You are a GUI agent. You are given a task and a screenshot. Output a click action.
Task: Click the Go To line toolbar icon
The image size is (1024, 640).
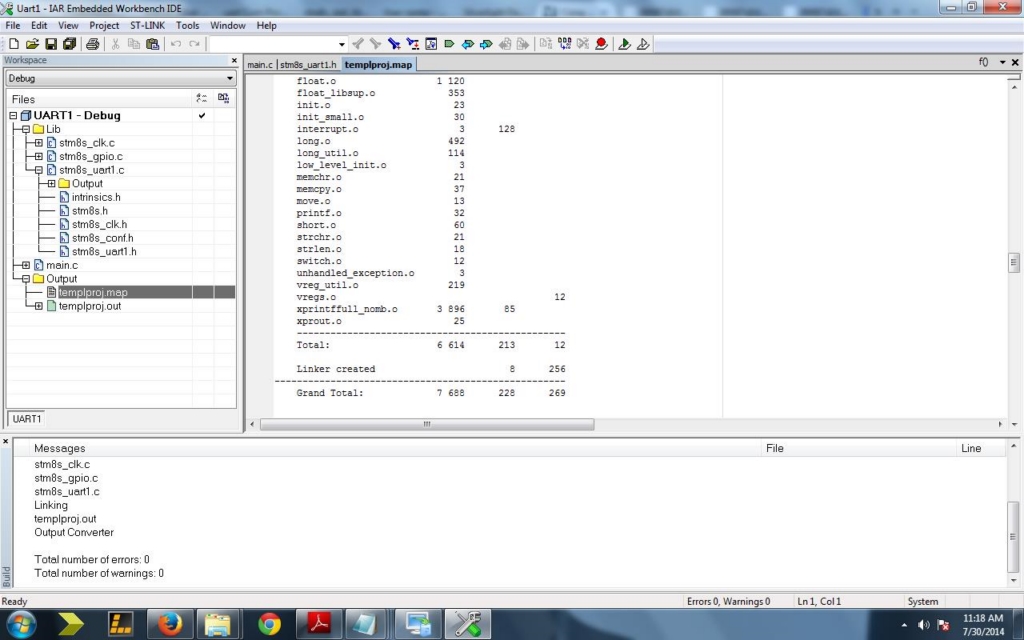pos(431,44)
